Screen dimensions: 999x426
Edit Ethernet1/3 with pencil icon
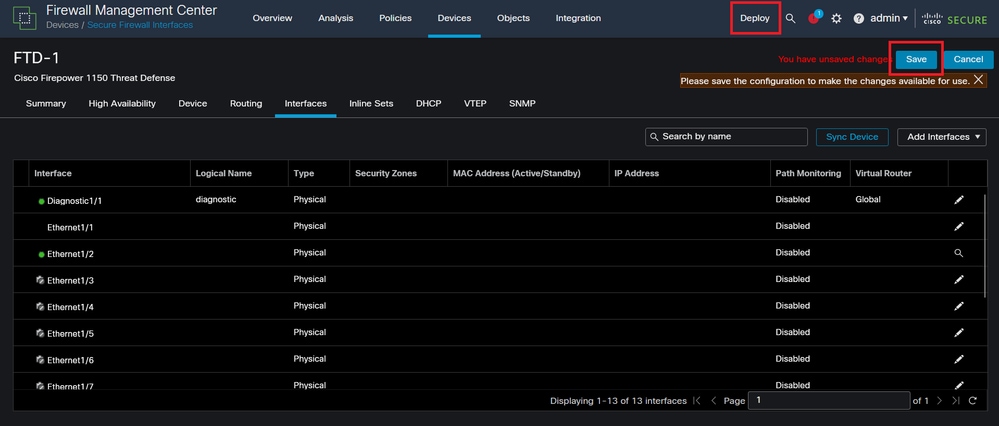point(959,280)
